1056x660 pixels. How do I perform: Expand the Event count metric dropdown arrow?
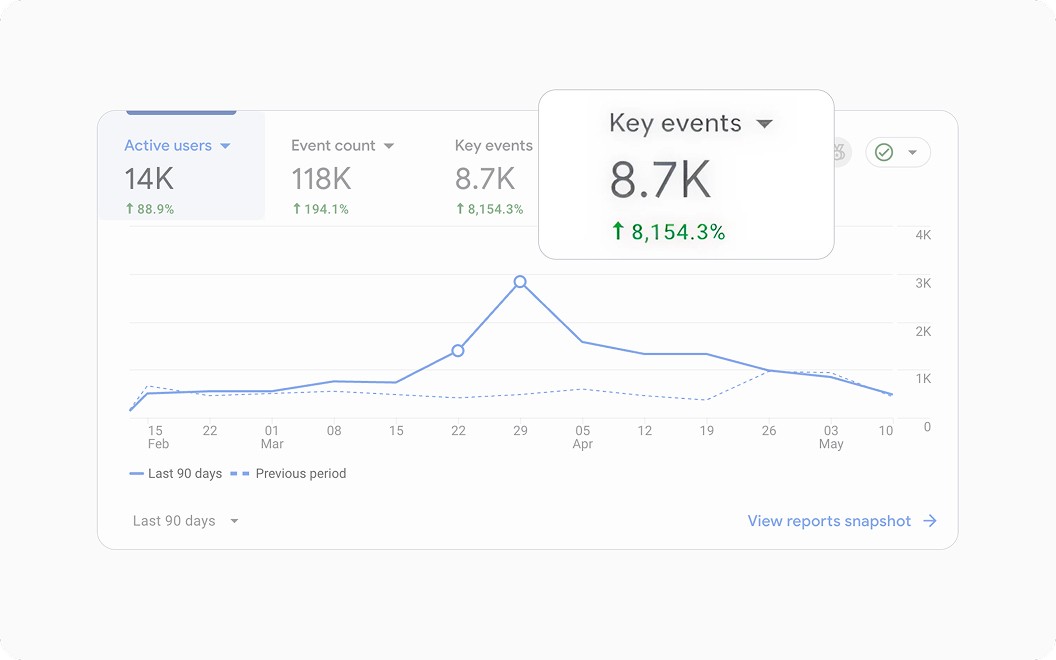389,146
